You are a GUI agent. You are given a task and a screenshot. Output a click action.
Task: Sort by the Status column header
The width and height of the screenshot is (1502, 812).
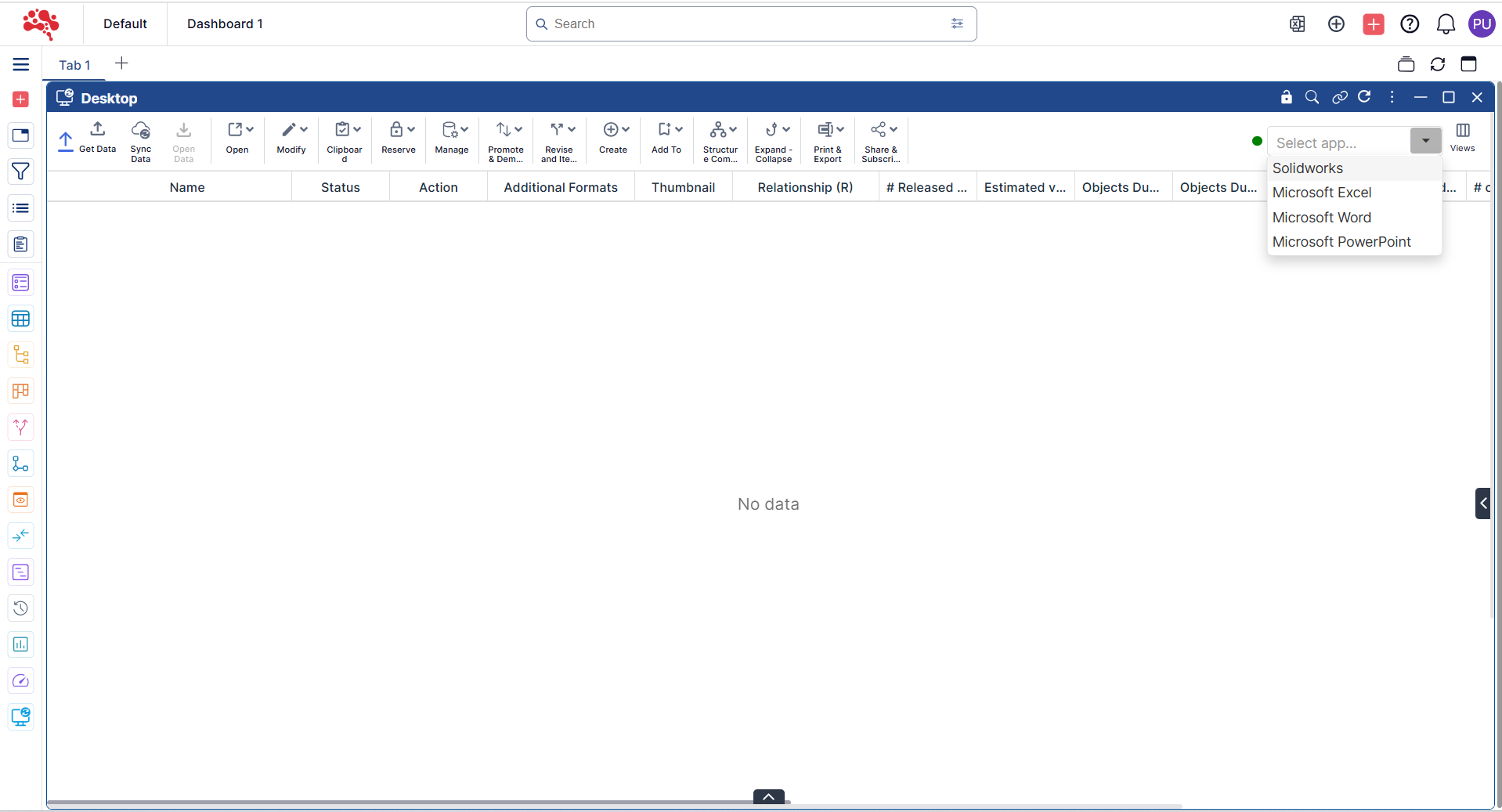pyautogui.click(x=340, y=187)
